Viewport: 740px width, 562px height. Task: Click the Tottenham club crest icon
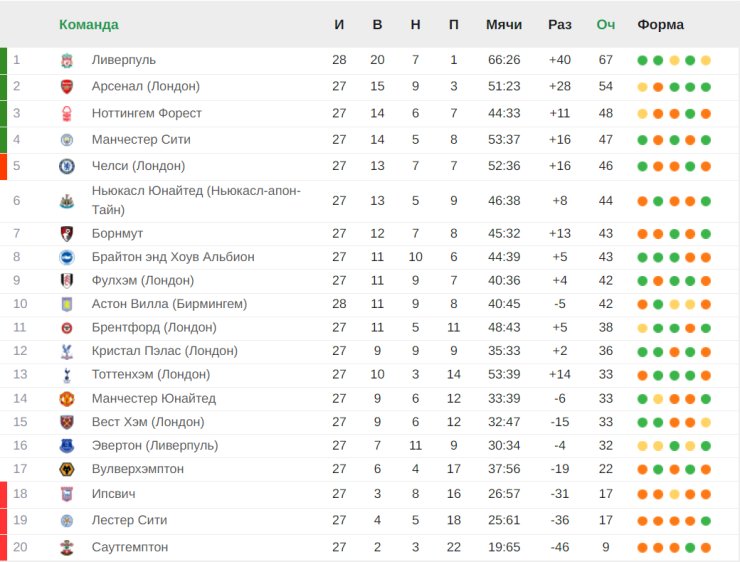click(67, 375)
